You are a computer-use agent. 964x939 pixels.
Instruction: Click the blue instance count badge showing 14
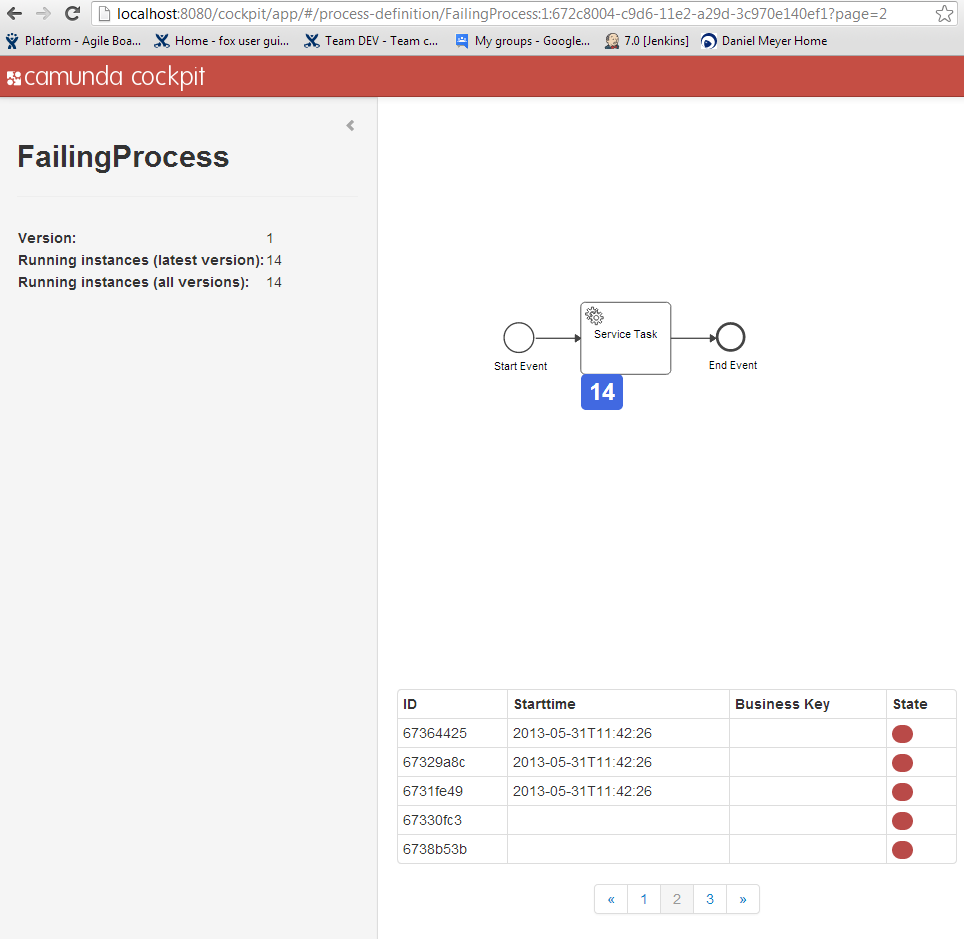point(601,392)
